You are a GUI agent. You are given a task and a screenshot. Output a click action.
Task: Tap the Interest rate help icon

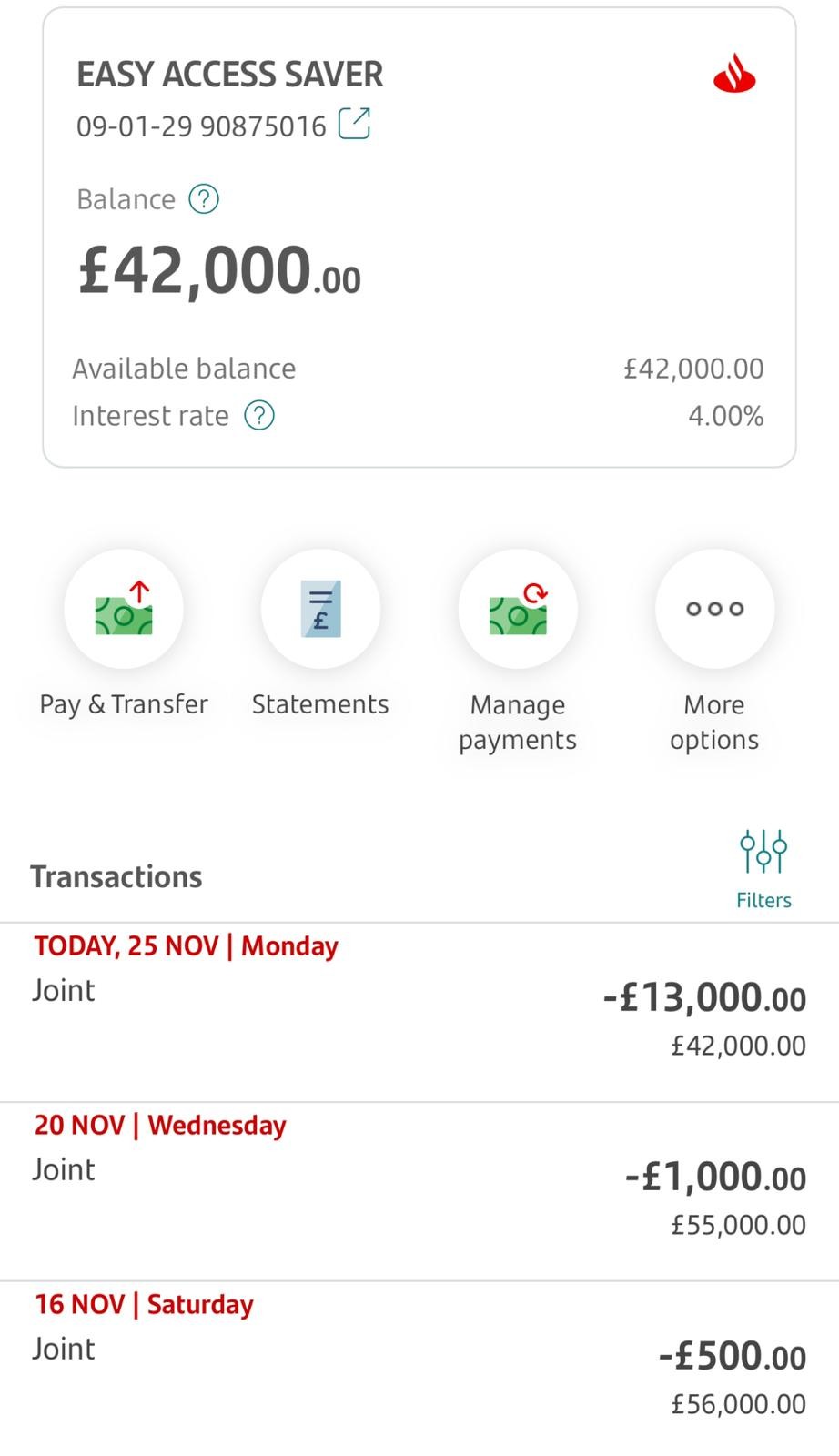259,416
